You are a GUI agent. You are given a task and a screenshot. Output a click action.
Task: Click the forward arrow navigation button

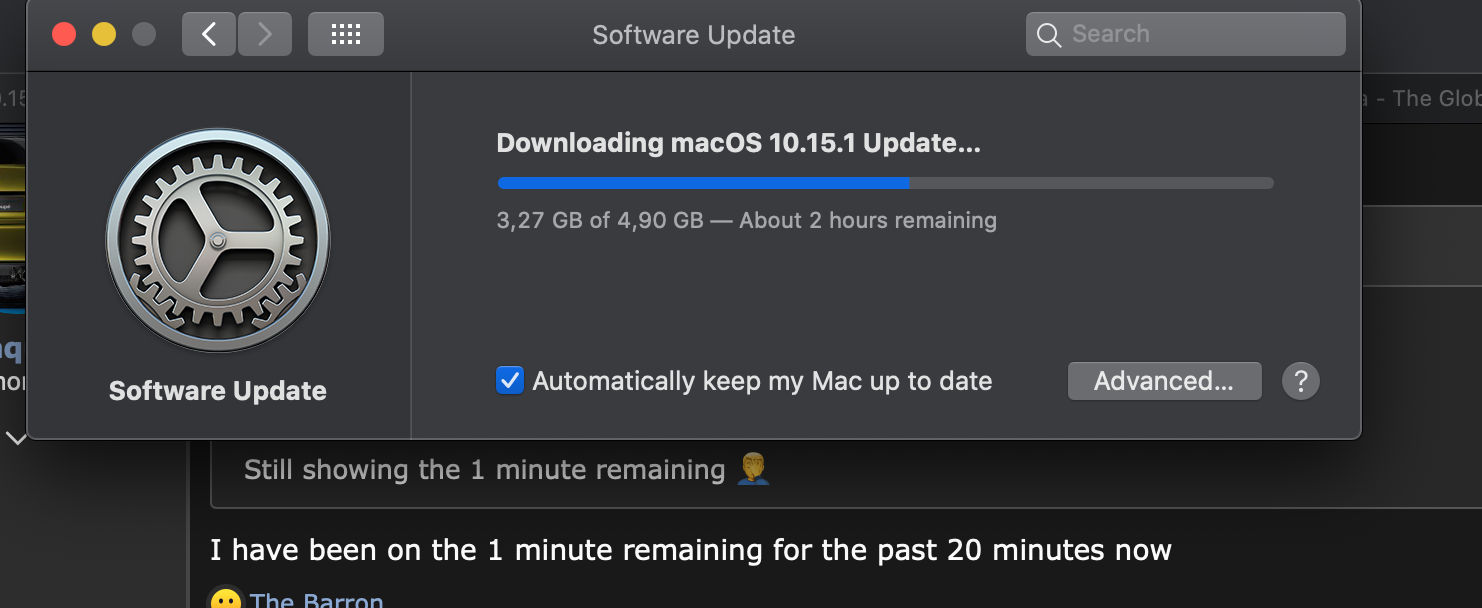[265, 34]
